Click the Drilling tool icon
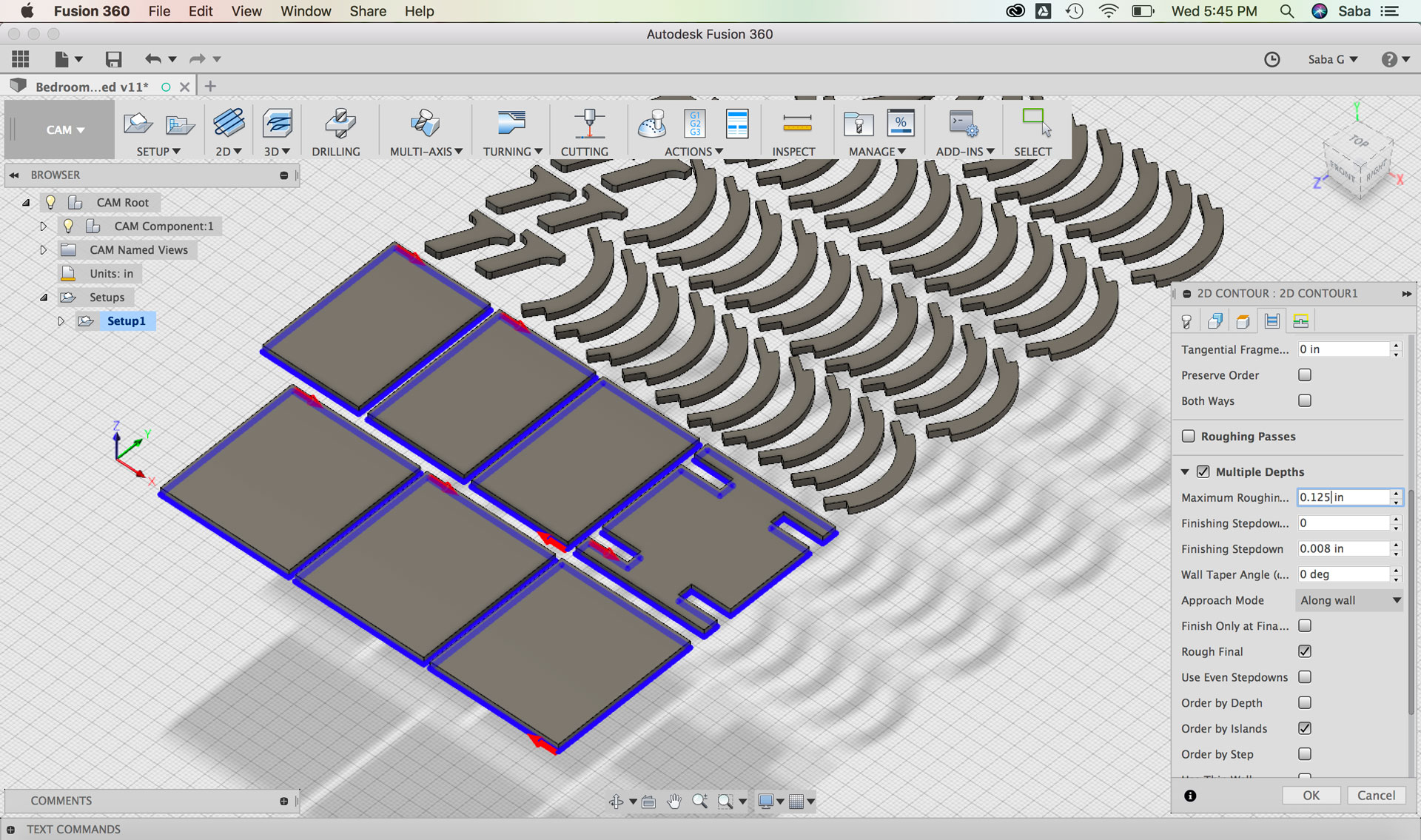The height and width of the screenshot is (840, 1421). click(340, 123)
